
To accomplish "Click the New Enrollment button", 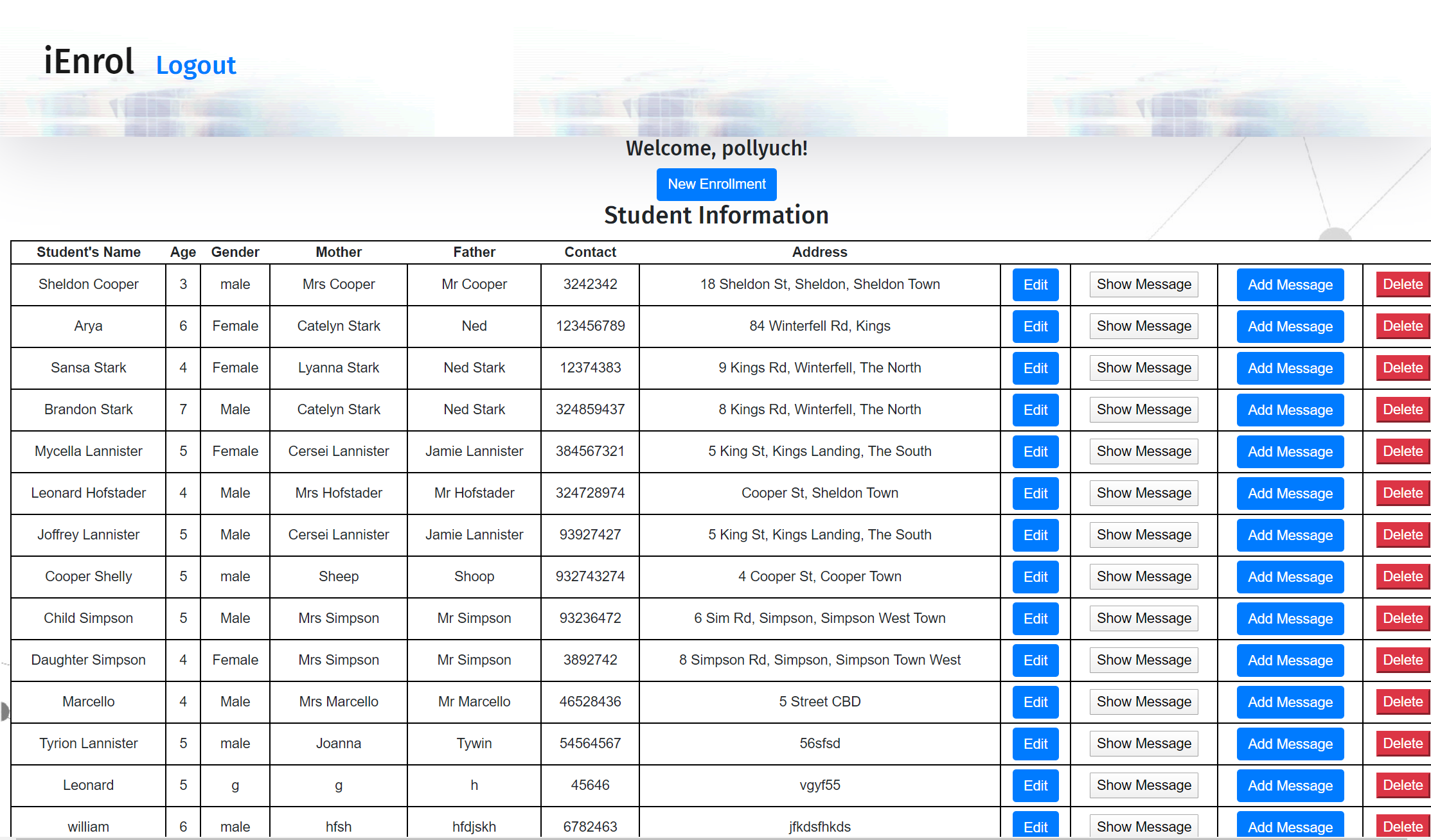I will click(x=716, y=184).
